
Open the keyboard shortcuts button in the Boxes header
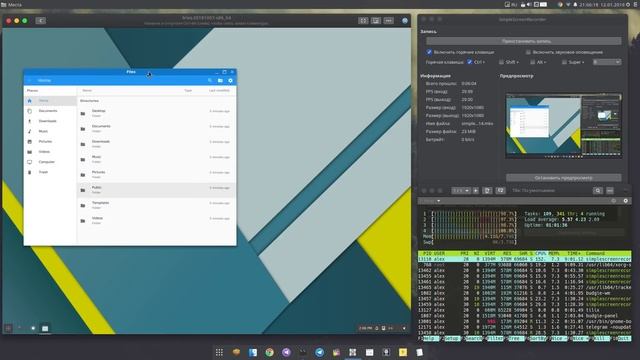point(376,20)
